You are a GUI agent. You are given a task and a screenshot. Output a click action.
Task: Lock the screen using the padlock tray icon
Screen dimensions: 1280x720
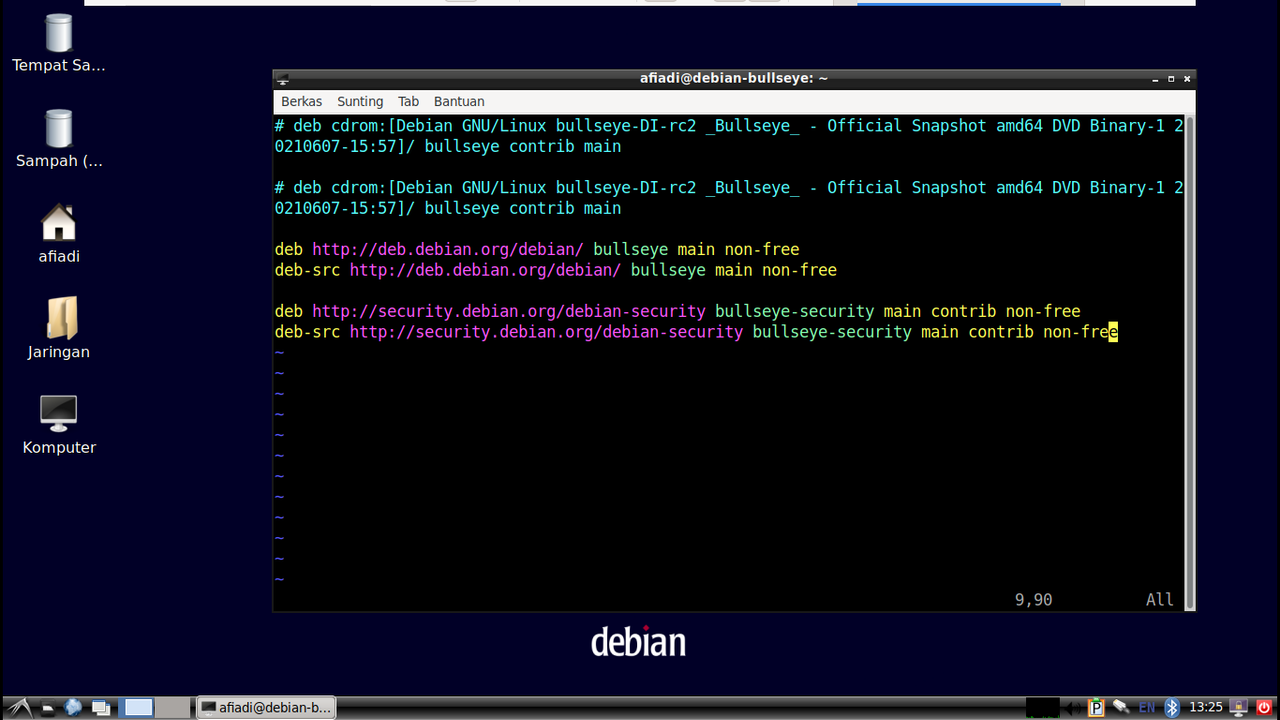1239,707
